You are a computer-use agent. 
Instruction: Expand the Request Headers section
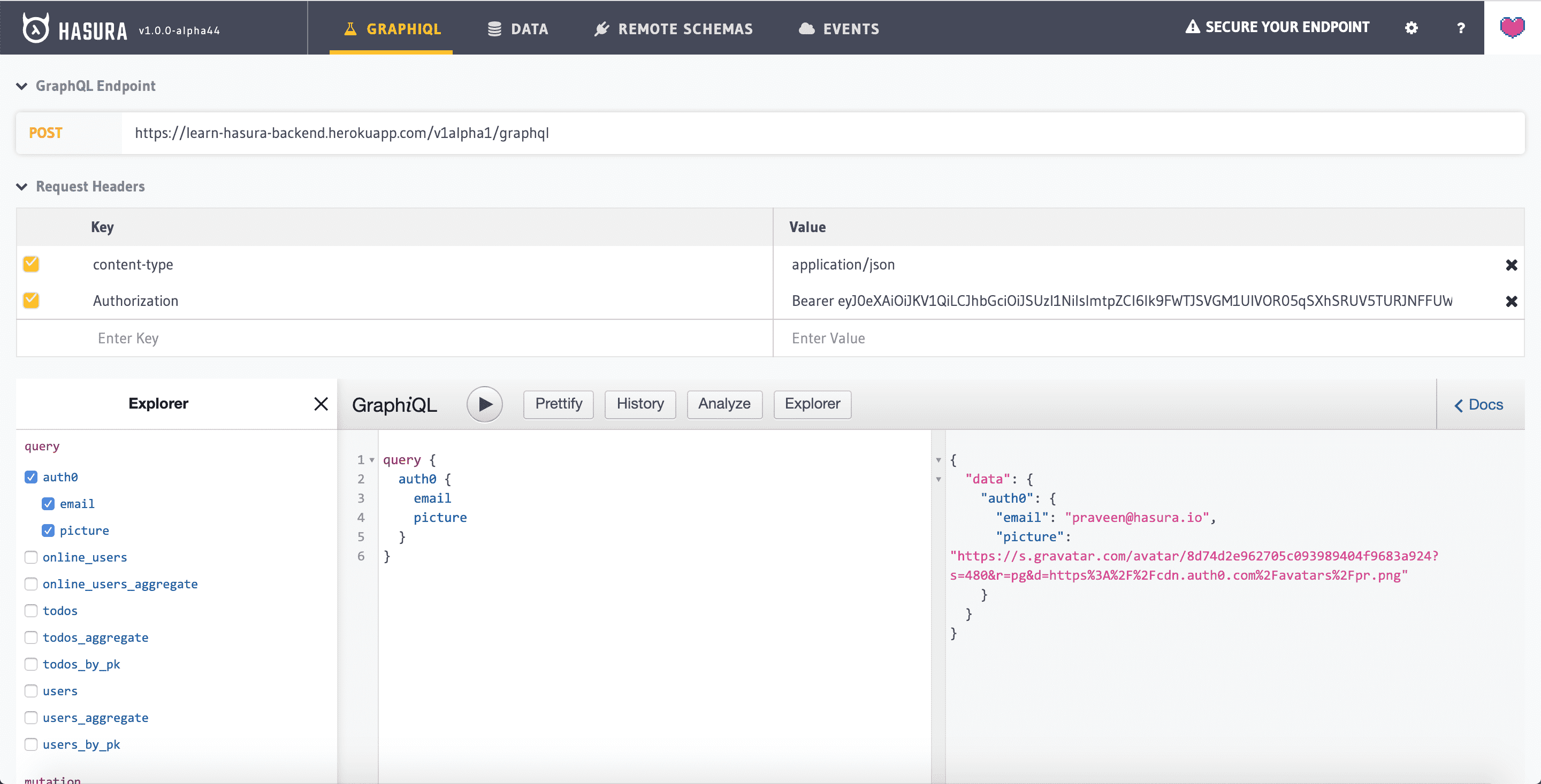pyautogui.click(x=22, y=187)
